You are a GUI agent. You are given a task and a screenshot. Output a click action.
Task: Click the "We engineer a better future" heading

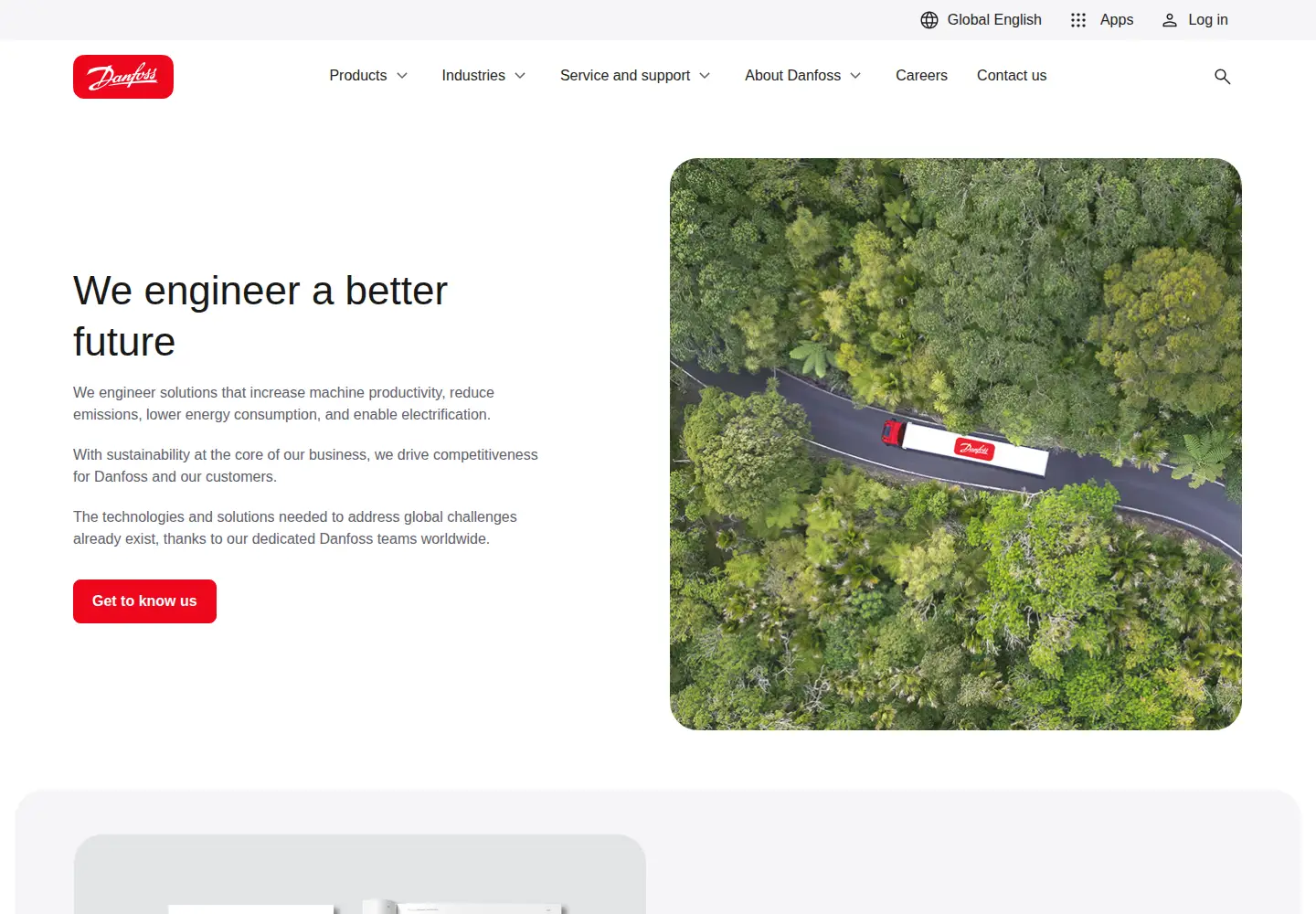(260, 316)
